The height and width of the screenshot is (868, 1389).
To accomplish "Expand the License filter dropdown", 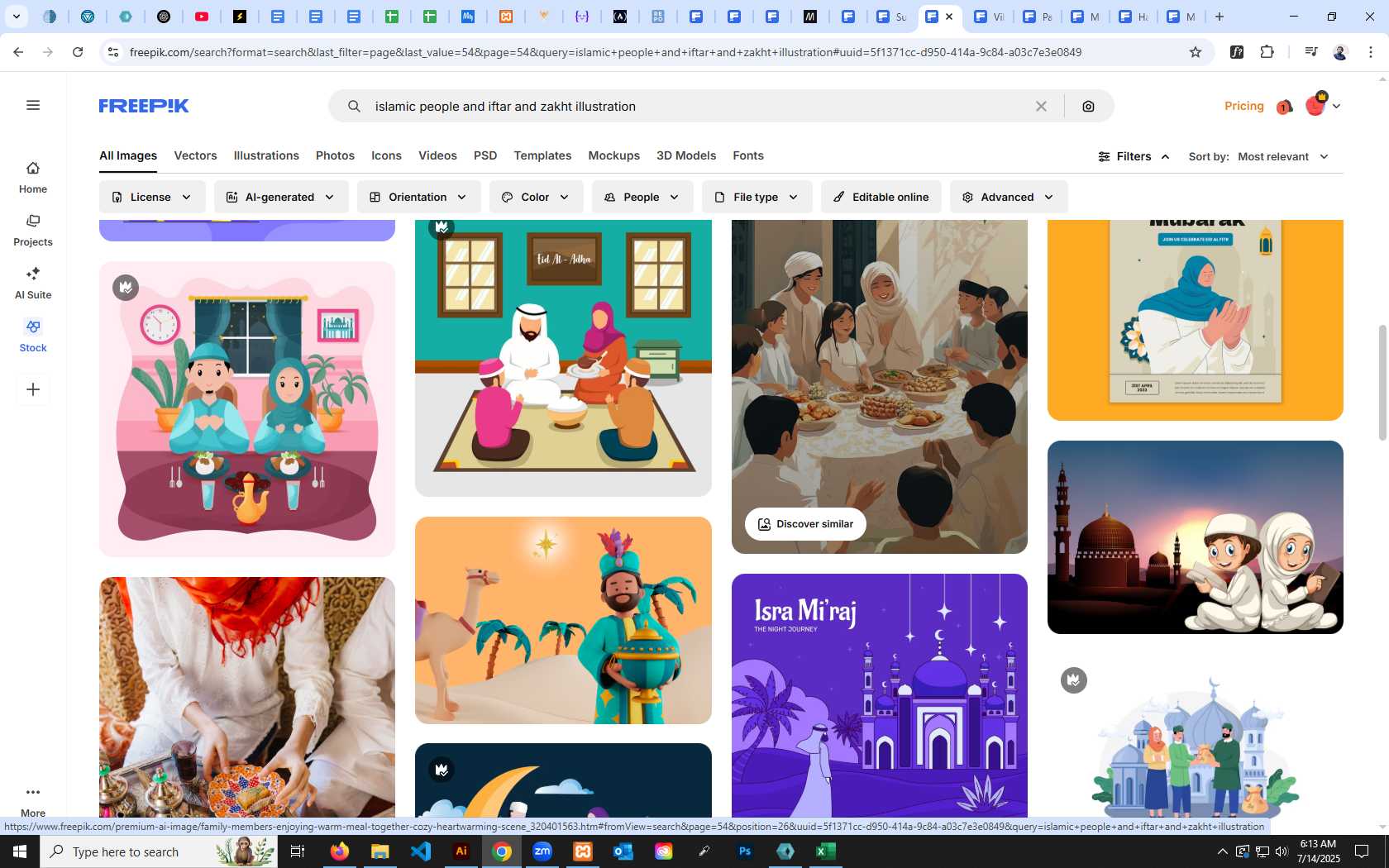I will (152, 197).
